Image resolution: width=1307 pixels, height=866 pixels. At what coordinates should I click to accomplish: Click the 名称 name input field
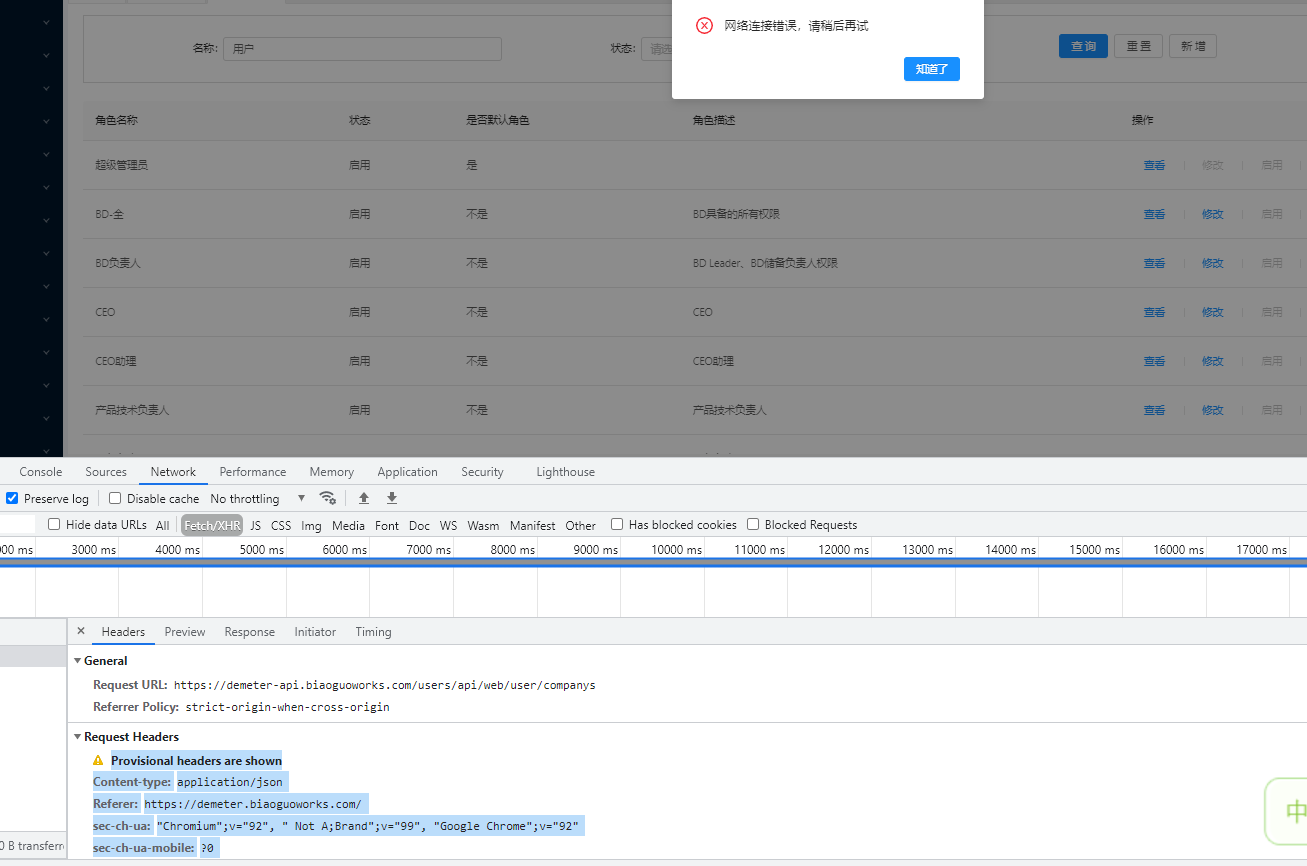362,49
